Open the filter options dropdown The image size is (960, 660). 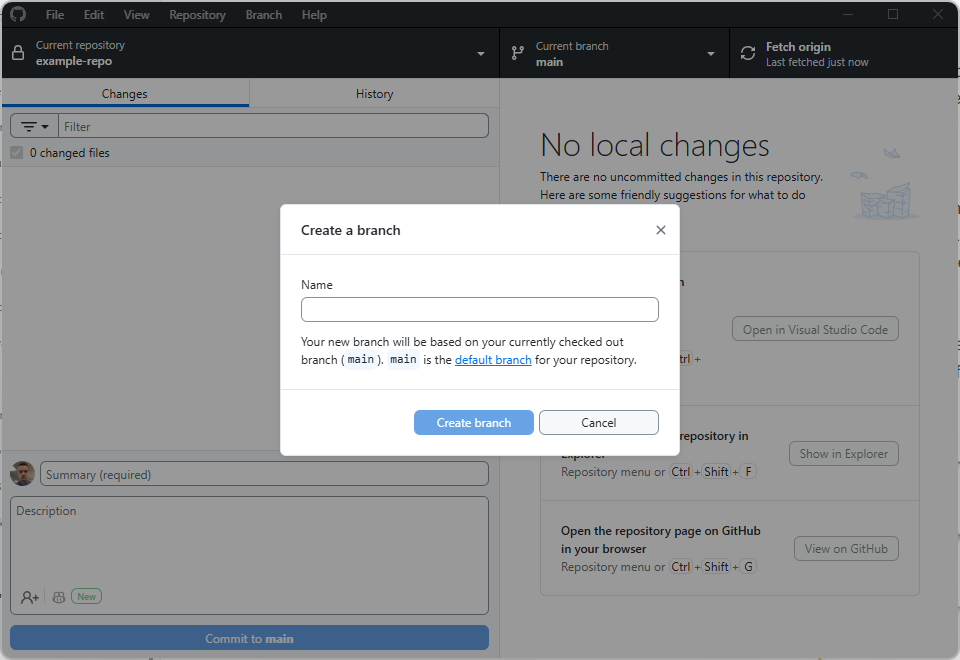[x=35, y=127]
